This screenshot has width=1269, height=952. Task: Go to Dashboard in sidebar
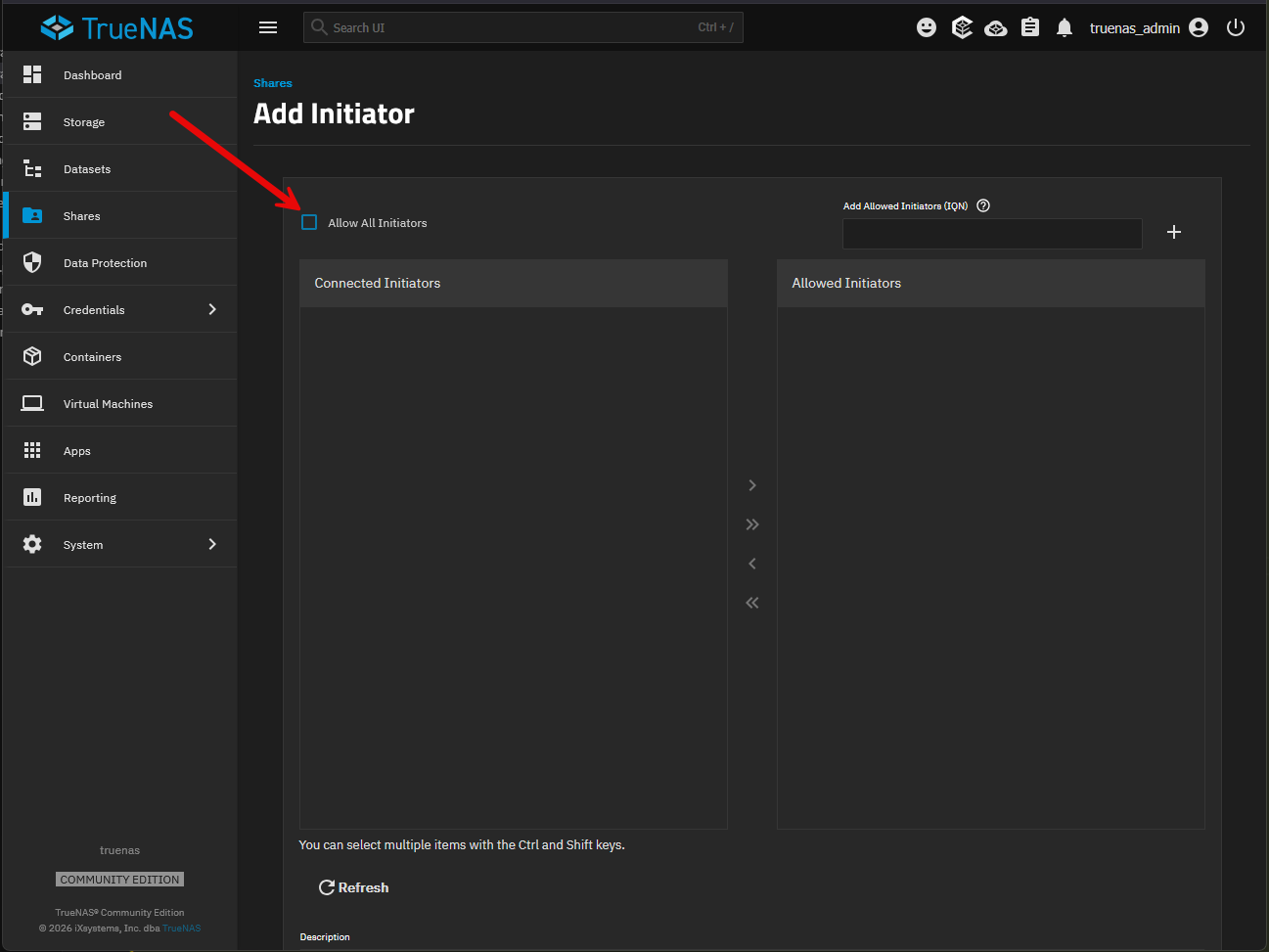tap(121, 74)
